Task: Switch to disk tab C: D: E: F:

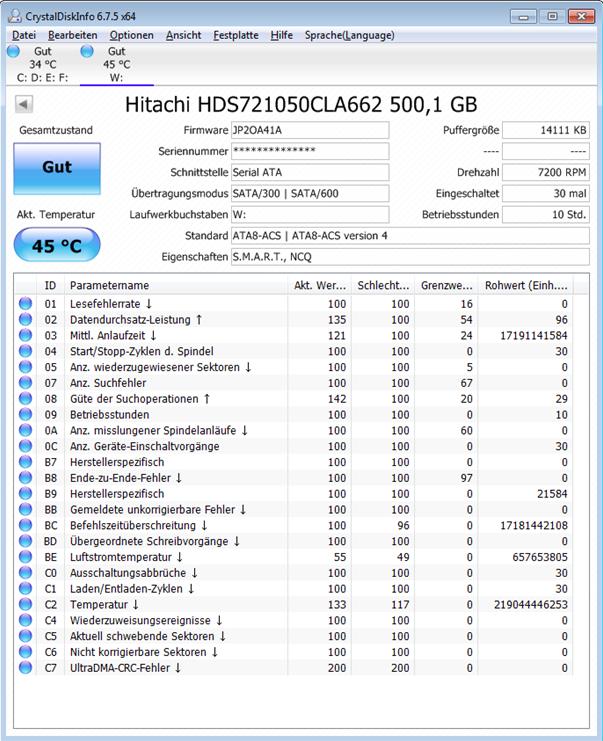Action: pos(43,64)
